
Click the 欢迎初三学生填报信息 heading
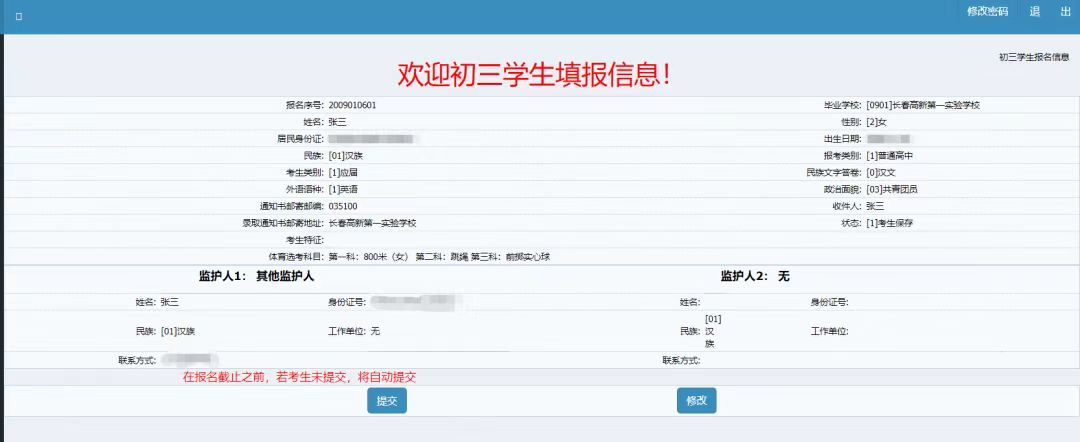point(534,73)
